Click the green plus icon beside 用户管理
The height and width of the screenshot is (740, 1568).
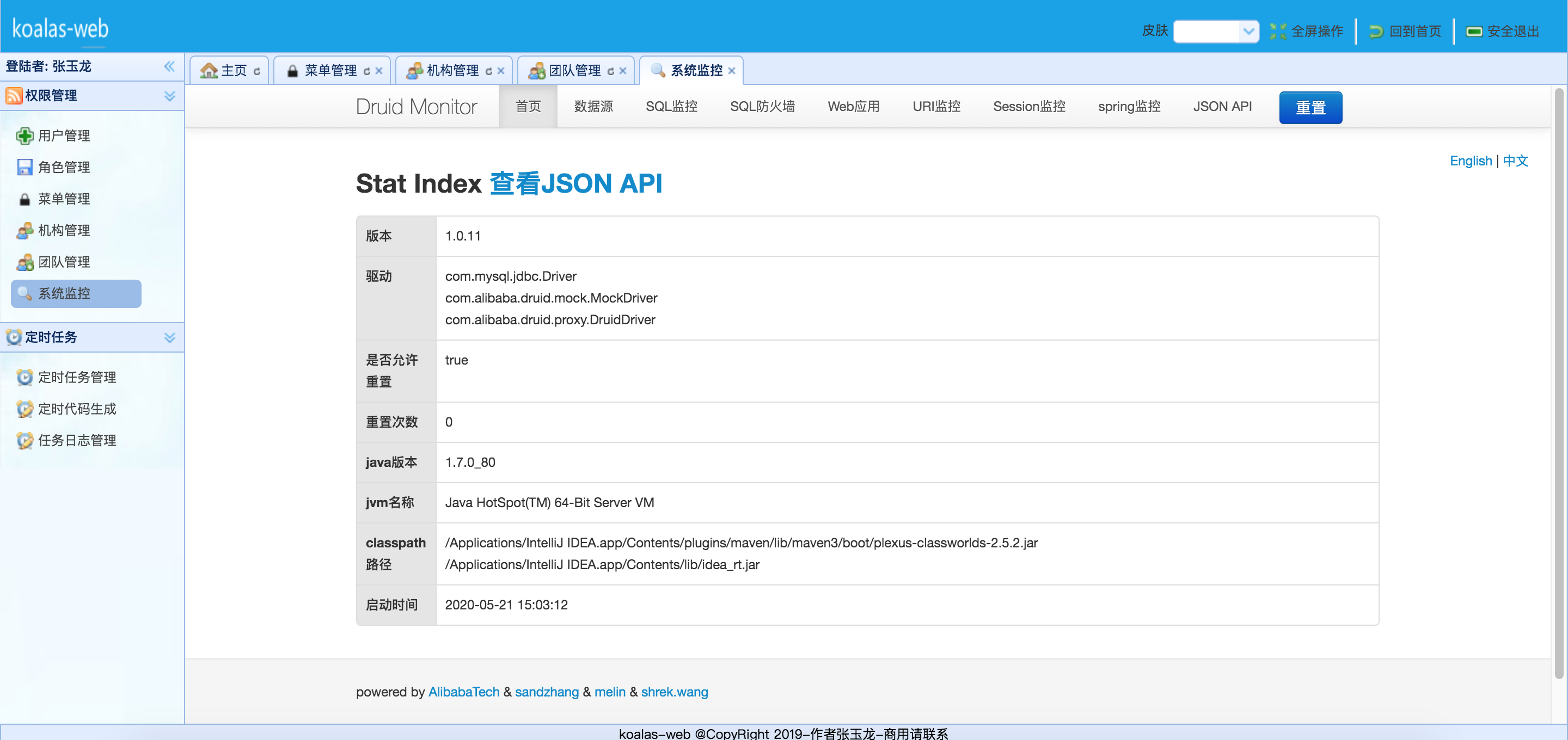point(24,135)
